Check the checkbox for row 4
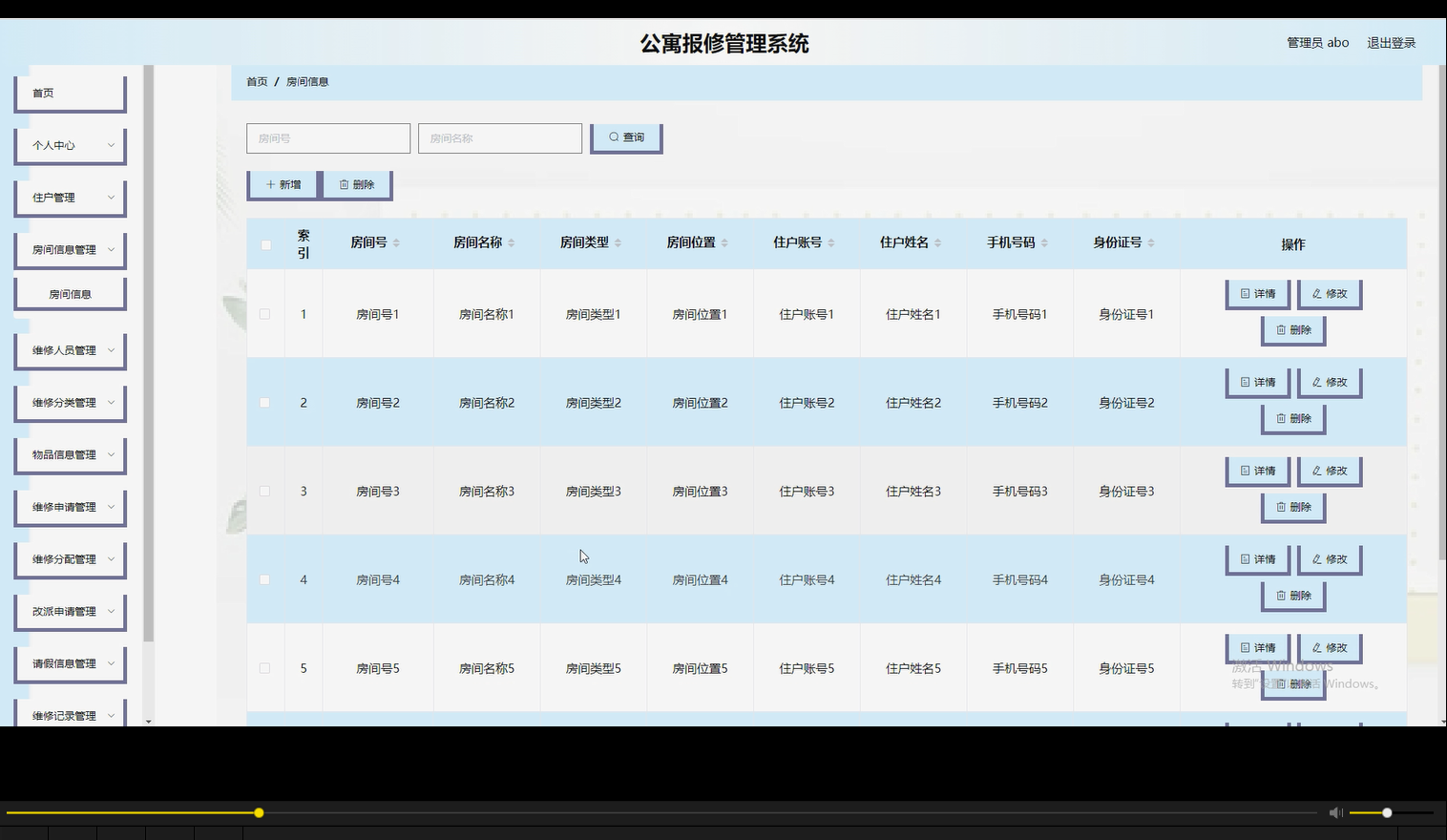The height and width of the screenshot is (840, 1447). point(264,579)
